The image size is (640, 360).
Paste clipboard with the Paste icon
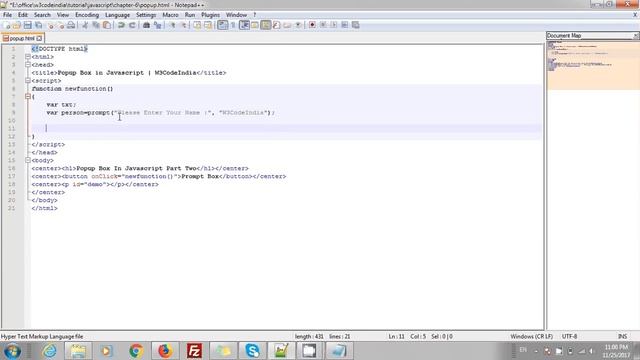(107, 25)
